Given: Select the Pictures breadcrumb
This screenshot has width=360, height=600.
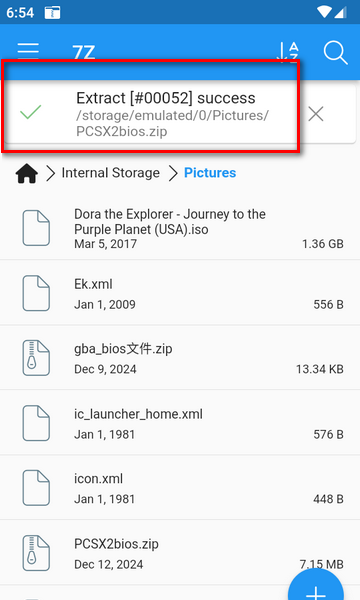Looking at the screenshot, I should click(210, 173).
